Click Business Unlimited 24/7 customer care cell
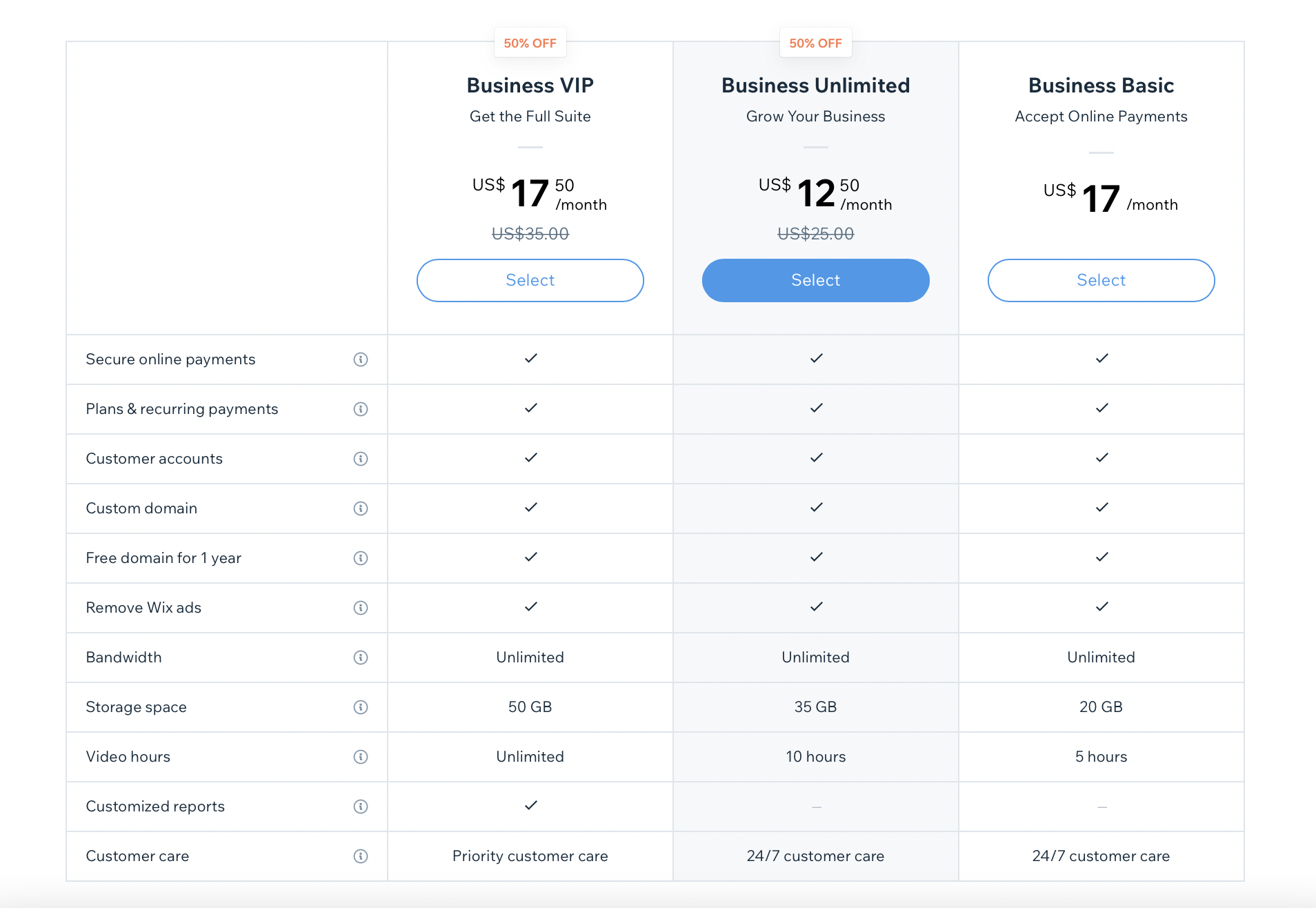Screen dimensions: 1316x908 816,856
